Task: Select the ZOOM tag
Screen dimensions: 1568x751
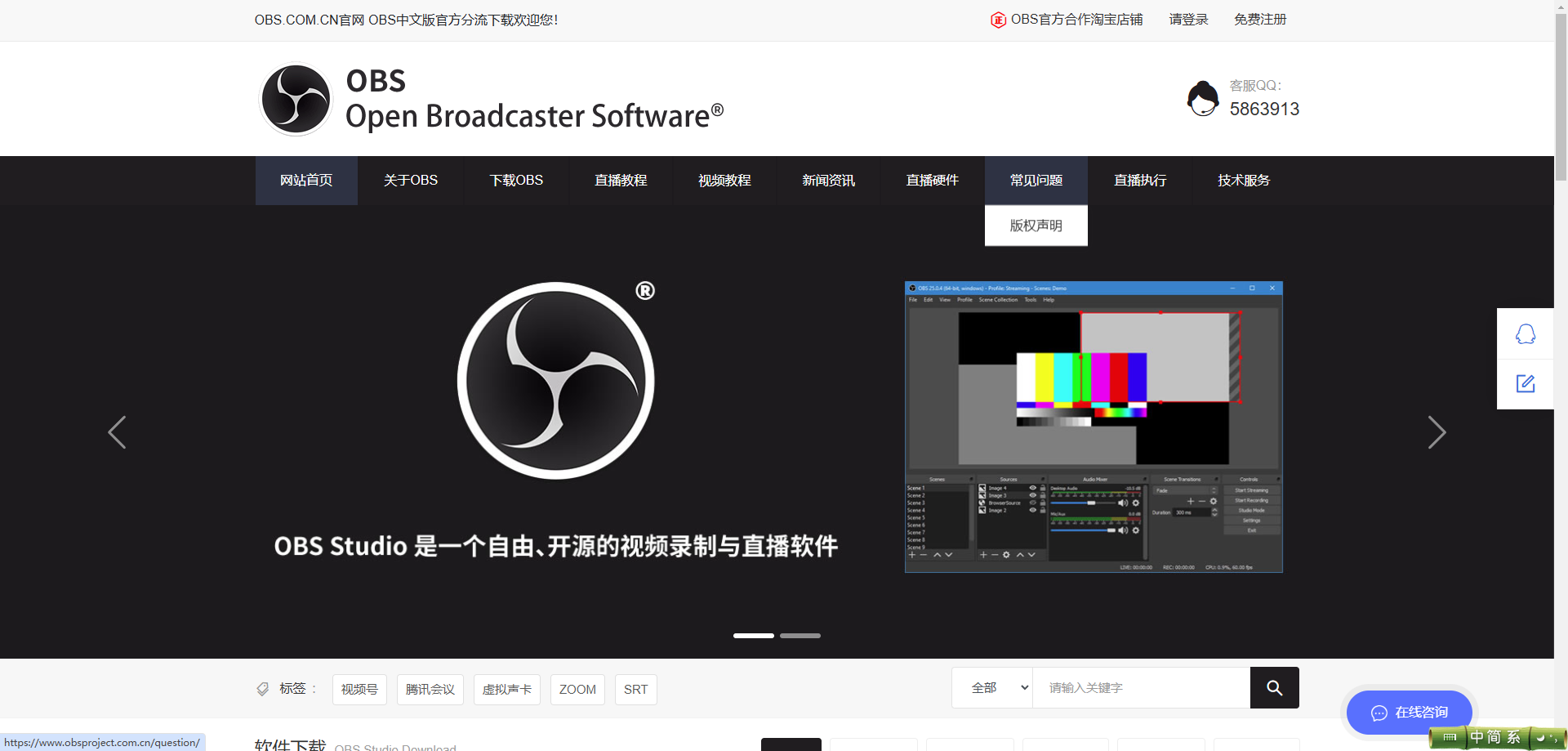Action: (x=577, y=690)
